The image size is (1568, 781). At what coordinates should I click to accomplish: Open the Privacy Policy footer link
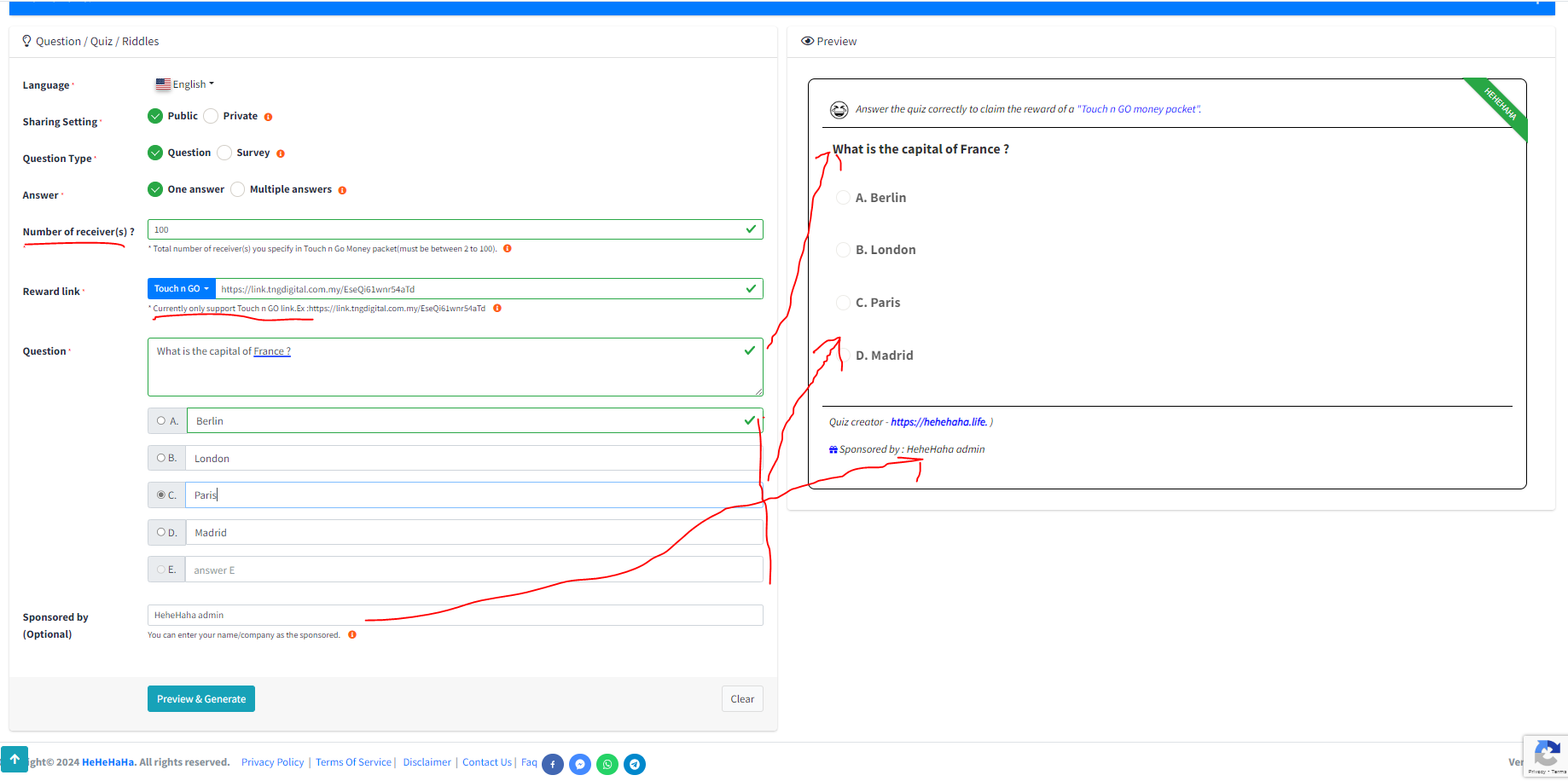pyautogui.click(x=272, y=762)
